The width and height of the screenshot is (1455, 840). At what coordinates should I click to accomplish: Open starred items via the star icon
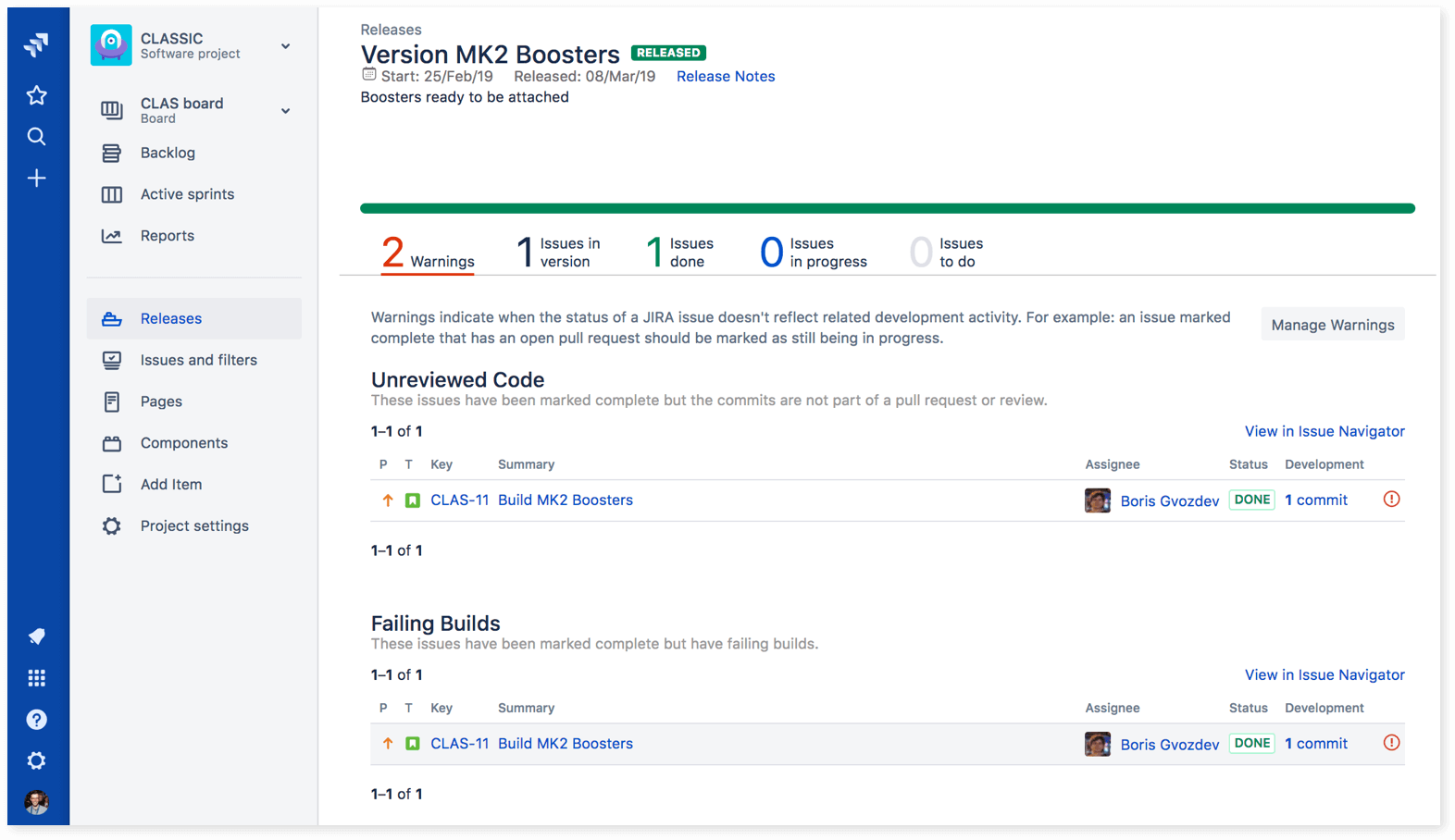[36, 94]
